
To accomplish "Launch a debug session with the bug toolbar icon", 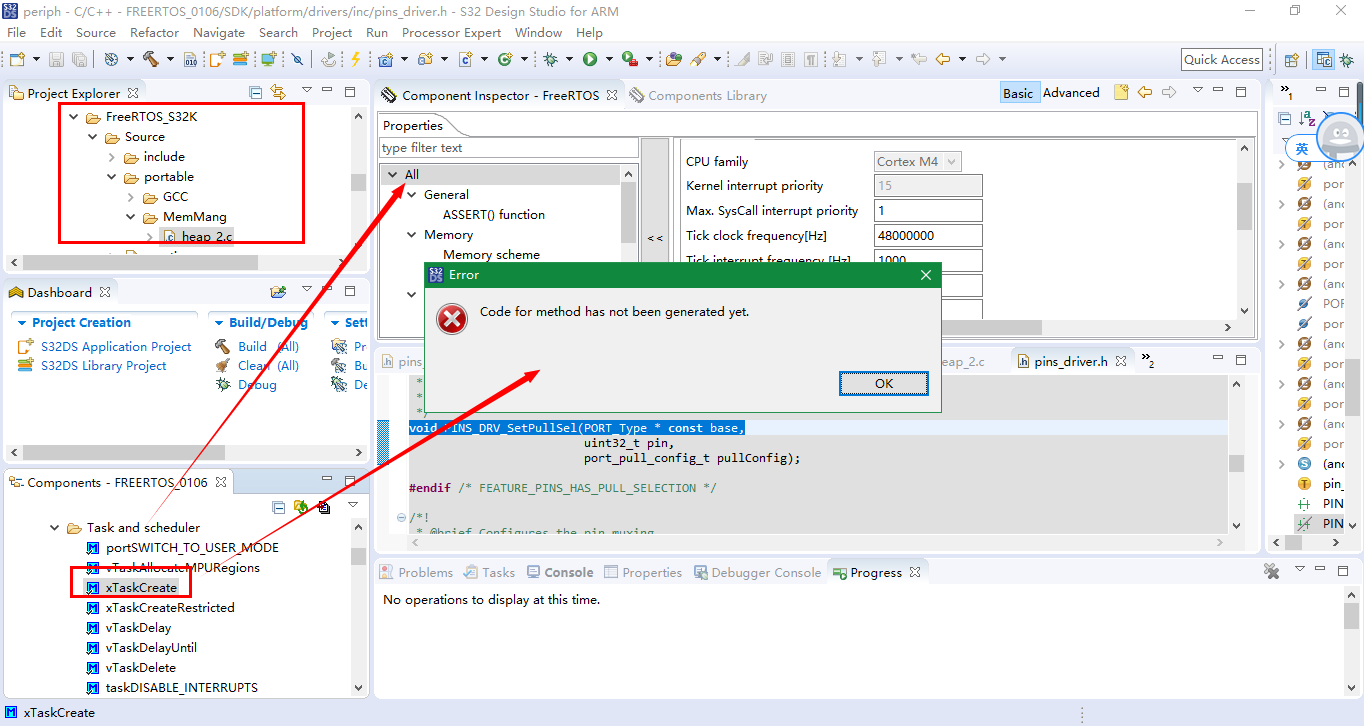I will pyautogui.click(x=551, y=60).
